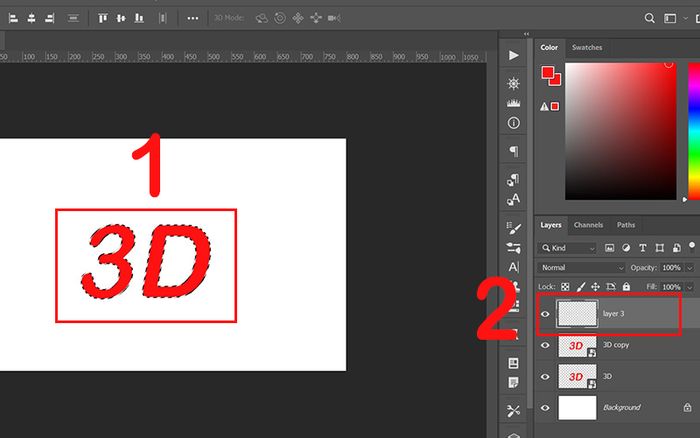Toggle layer filtering on/off switch
The height and width of the screenshot is (438, 700).
(692, 246)
